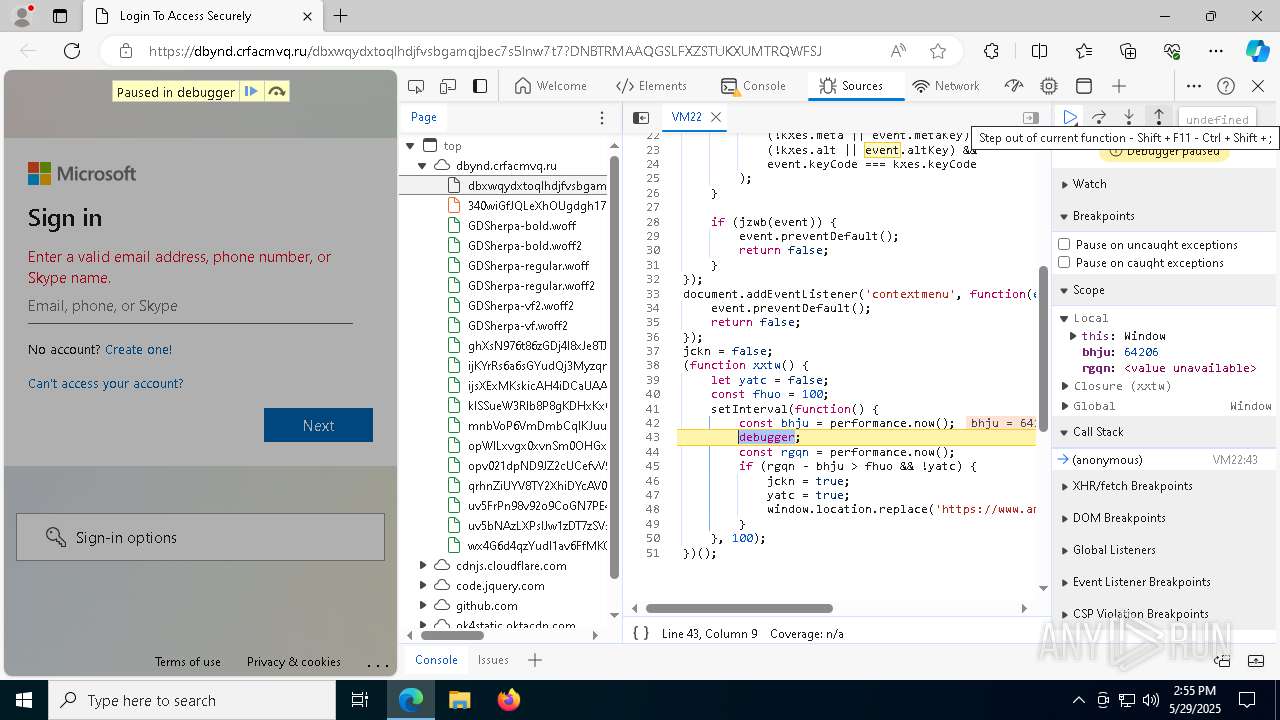Click Step into next function icon
This screenshot has height=720, width=1280.
coord(1129,118)
